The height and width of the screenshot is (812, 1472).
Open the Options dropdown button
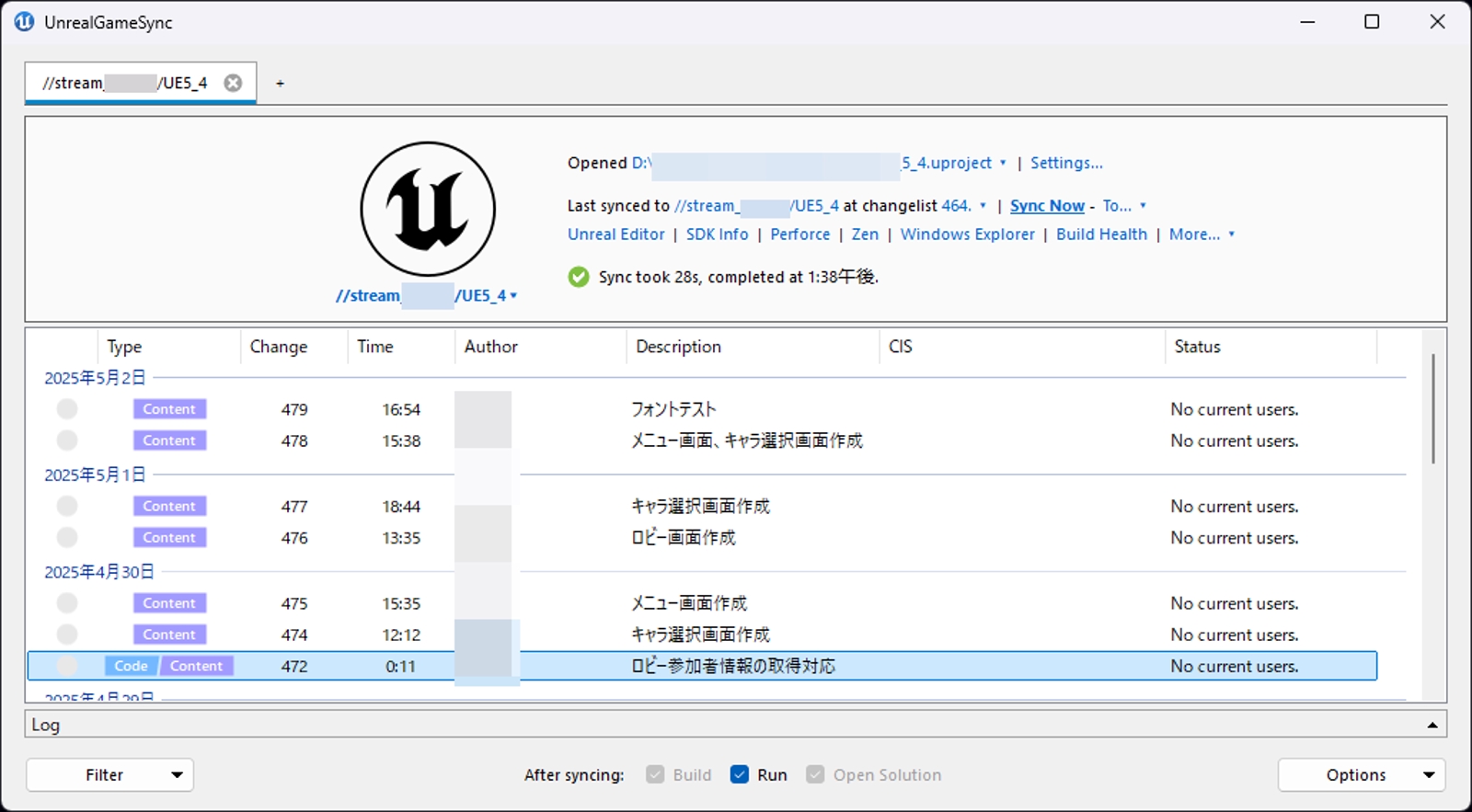point(1362,775)
